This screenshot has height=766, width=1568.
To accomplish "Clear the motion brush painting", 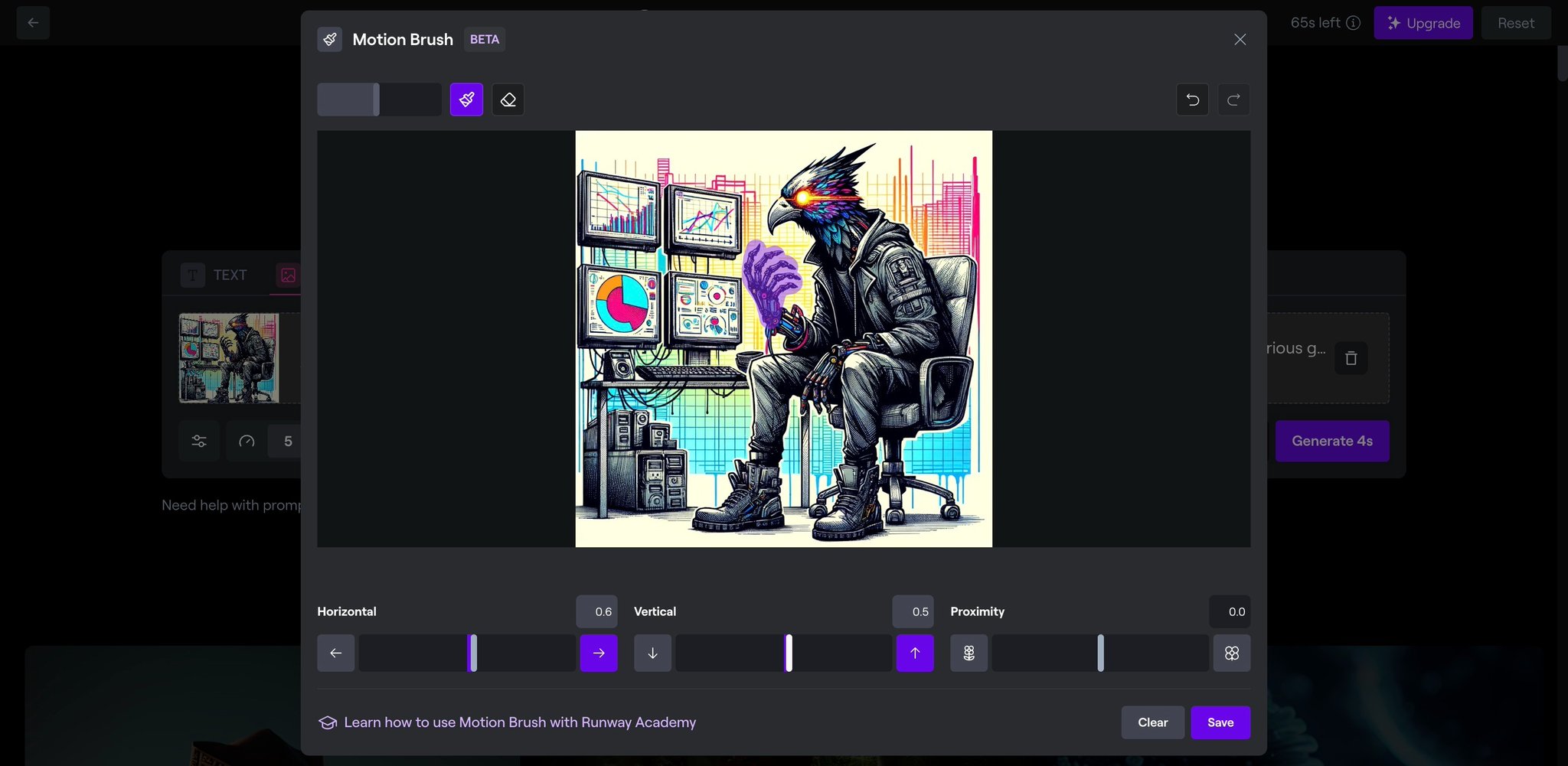I will 1153,722.
